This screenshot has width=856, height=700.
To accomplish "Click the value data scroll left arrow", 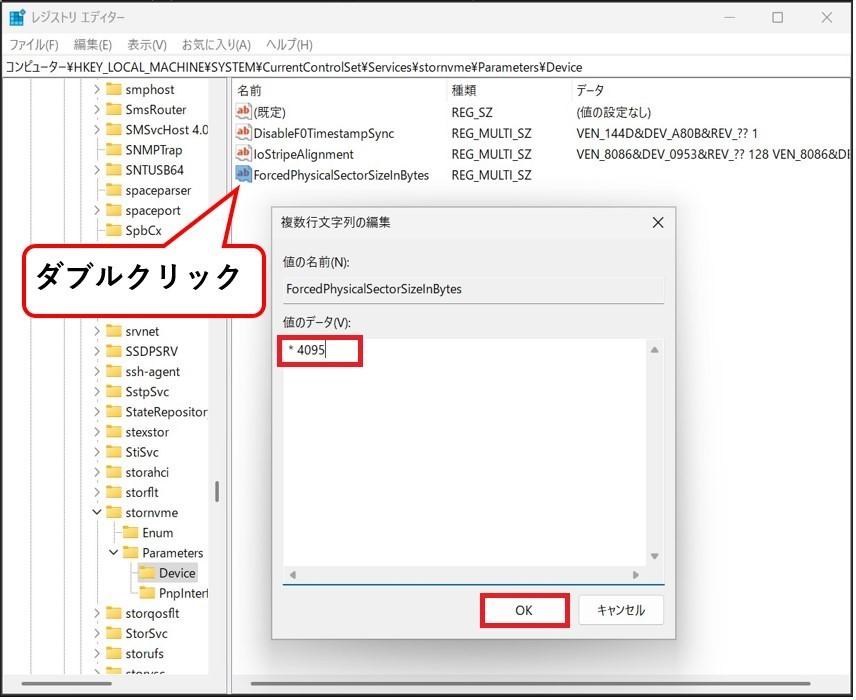I will pyautogui.click(x=293, y=575).
